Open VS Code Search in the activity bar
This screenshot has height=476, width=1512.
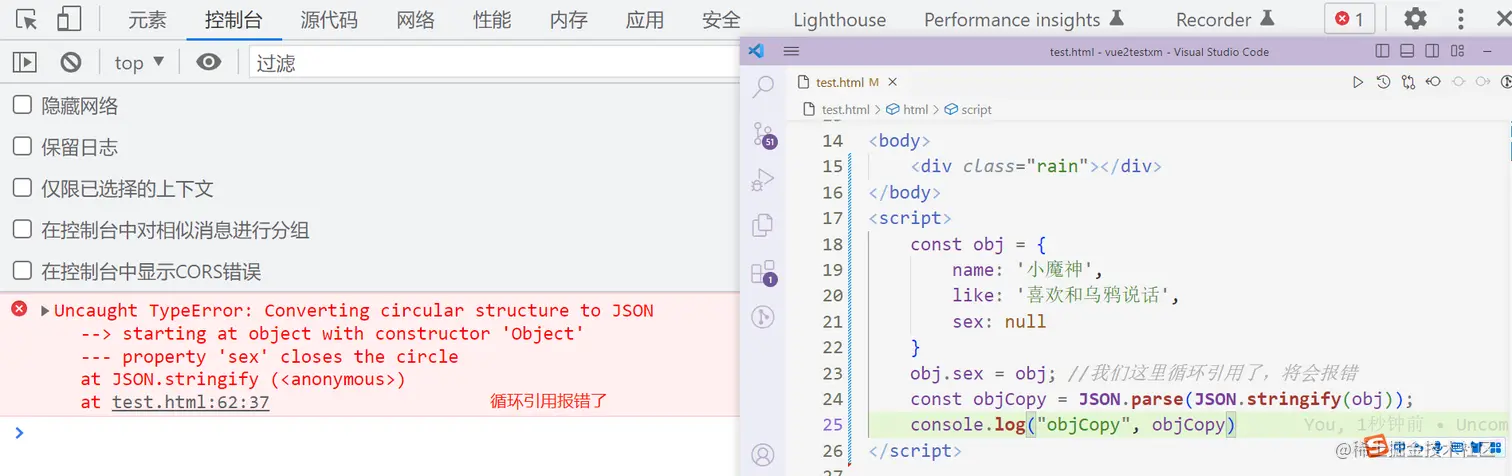pos(763,86)
